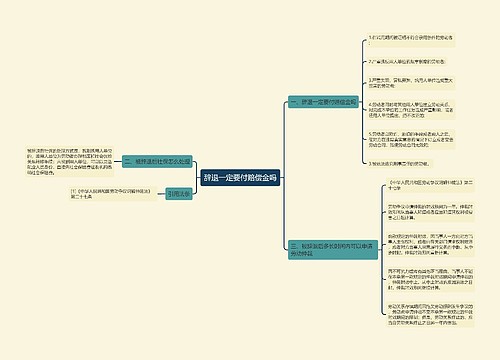Click second leaf under branch 三 about 仲裁时效
Viewport: 500px width, 360px height.
tap(430, 212)
